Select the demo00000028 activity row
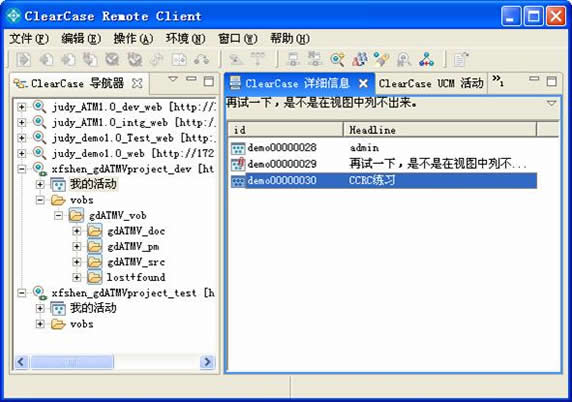572x402 pixels. (383, 148)
